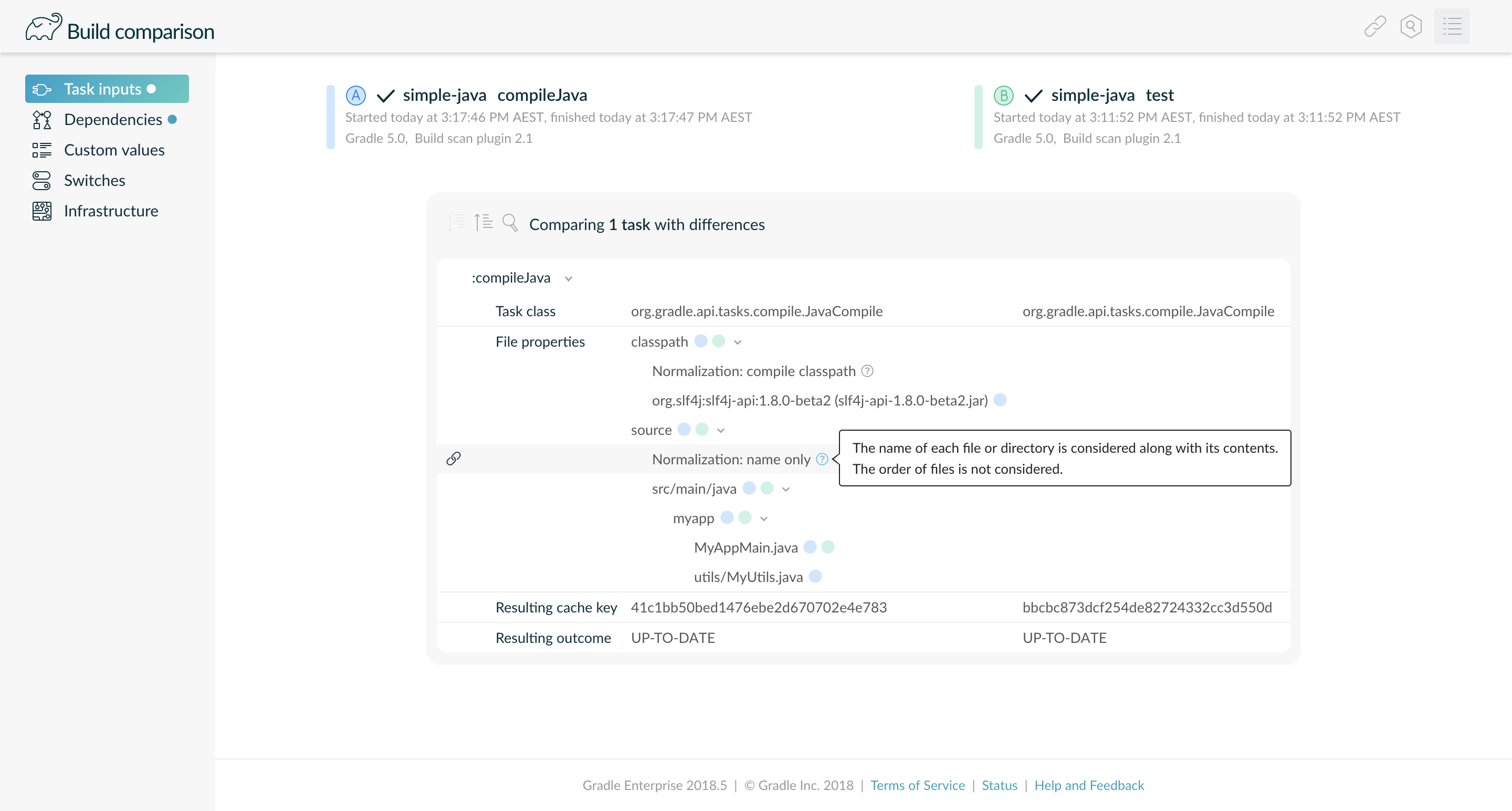Switch to the Infrastructure section
This screenshot has width=1512, height=811.
[x=111, y=210]
